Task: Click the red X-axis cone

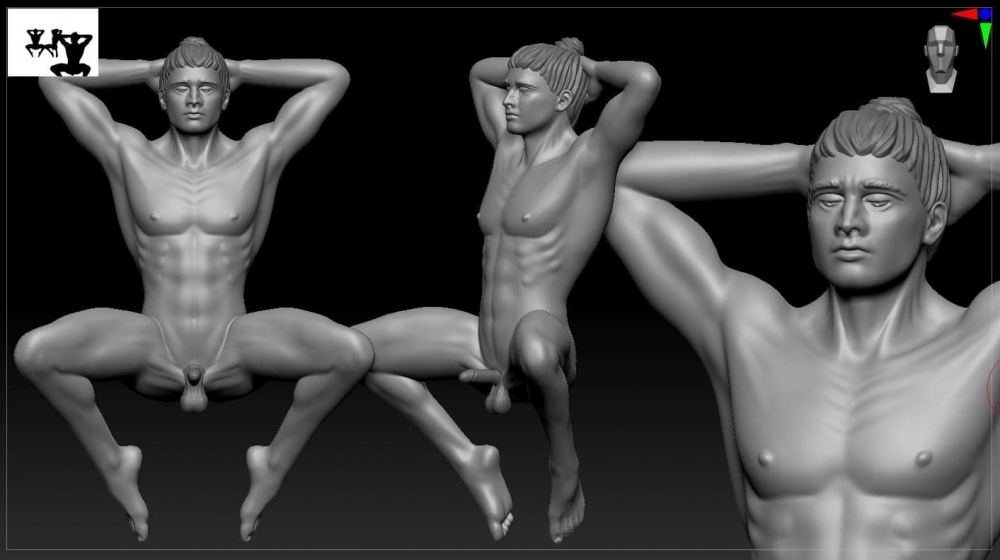Action: click(963, 14)
